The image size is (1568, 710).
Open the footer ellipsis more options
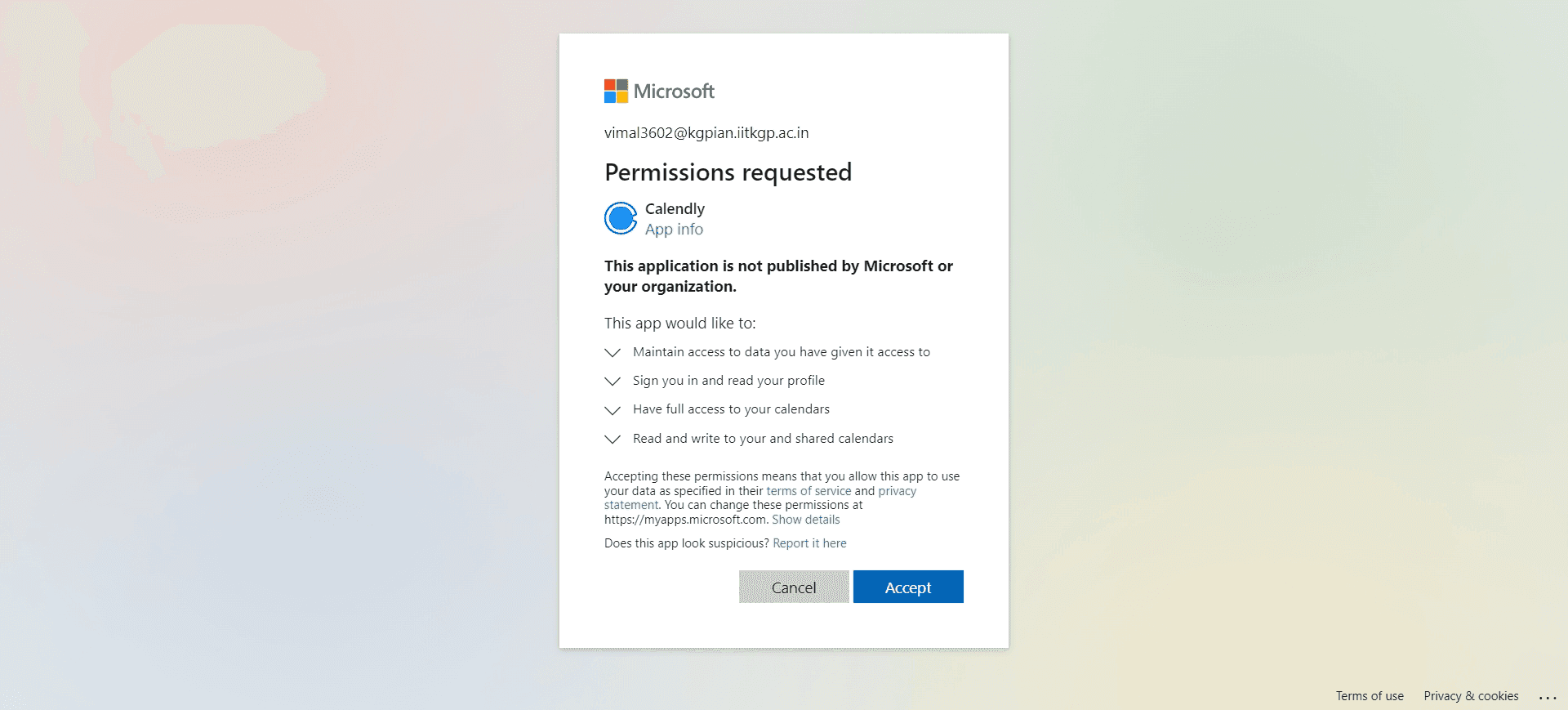click(1548, 697)
